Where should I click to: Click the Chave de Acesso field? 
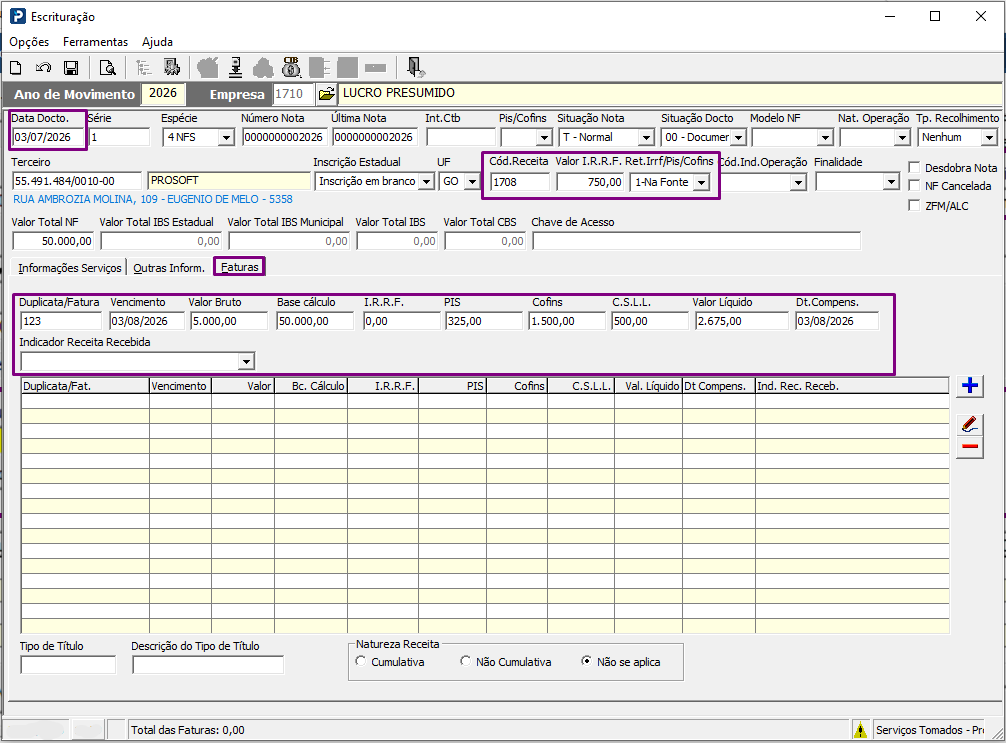pos(696,241)
